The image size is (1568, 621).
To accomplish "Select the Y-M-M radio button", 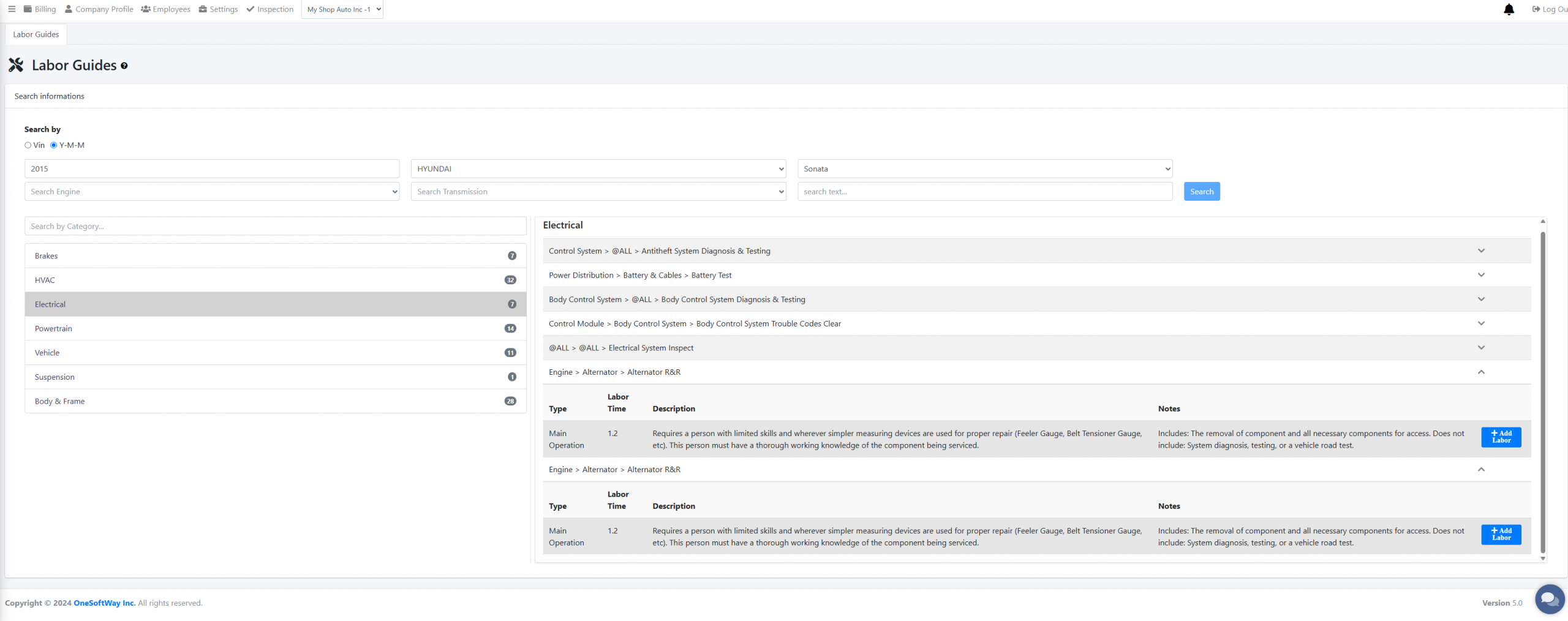I will 54,145.
